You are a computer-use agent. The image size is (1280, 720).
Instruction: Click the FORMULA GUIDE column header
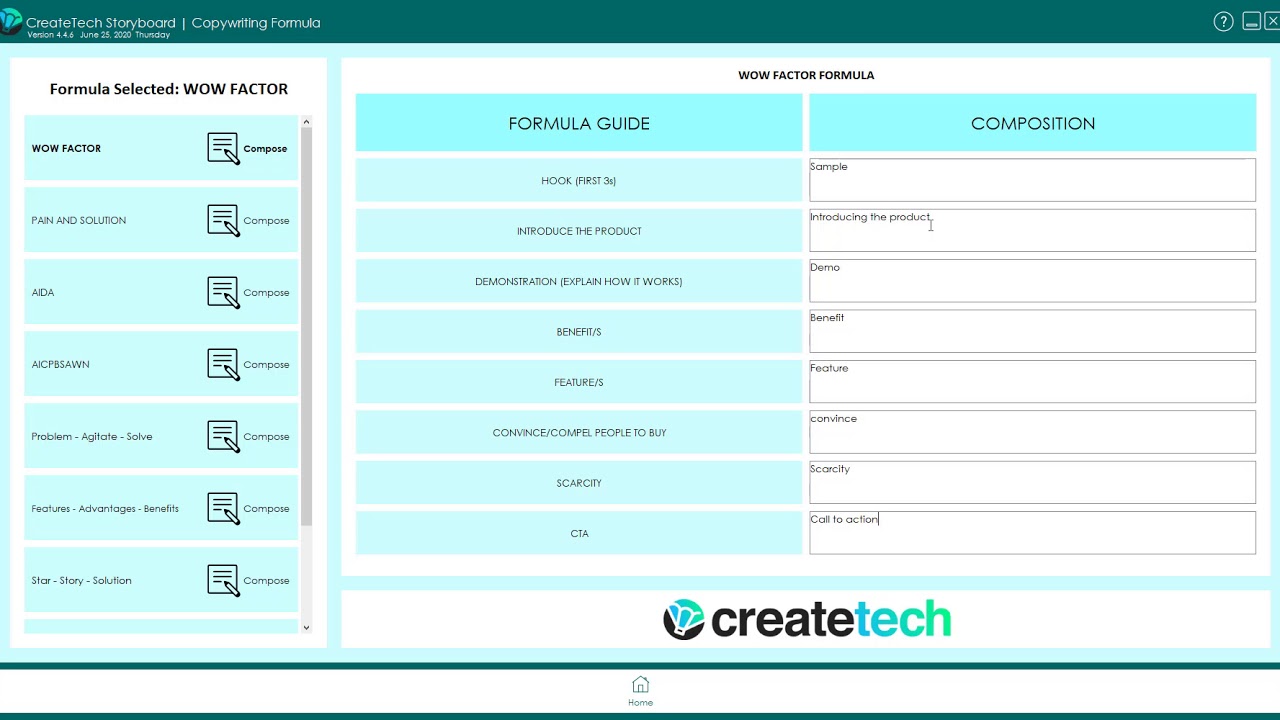click(579, 123)
